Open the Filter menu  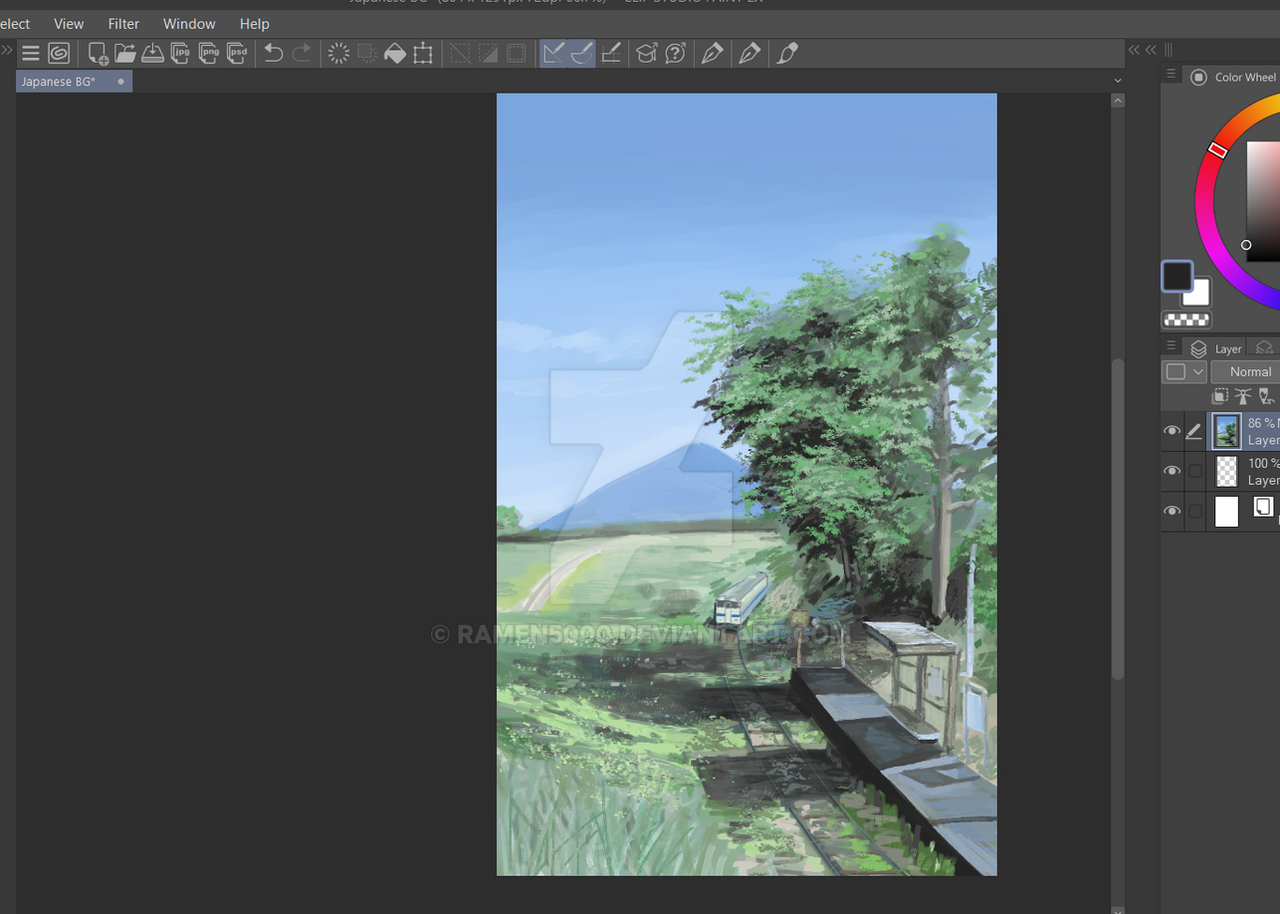coord(124,24)
